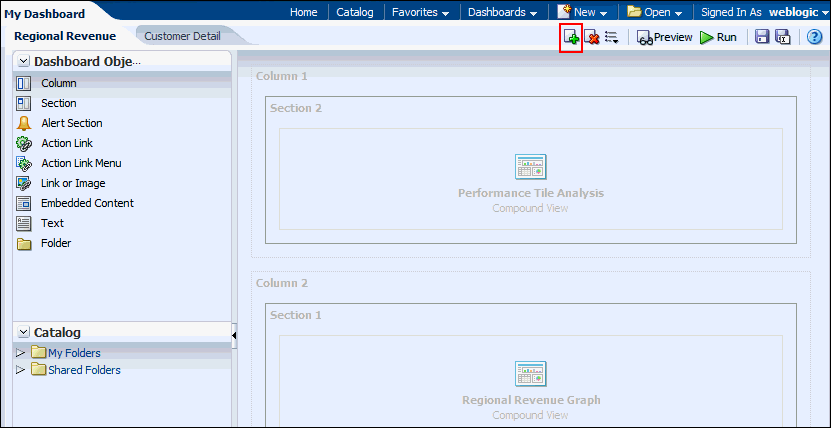The image size is (831, 428).
Task: Open the Open dropdown menu
Action: [x=654, y=12]
